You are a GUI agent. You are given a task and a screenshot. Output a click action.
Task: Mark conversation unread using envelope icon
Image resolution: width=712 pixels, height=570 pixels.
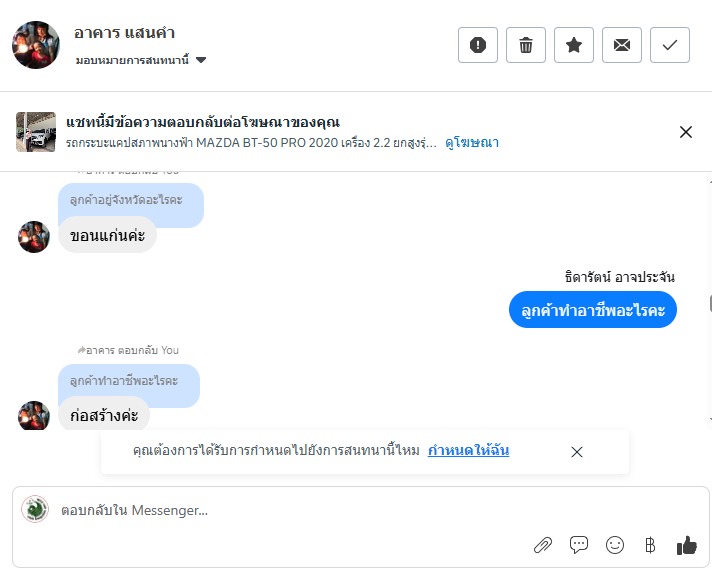(x=622, y=45)
